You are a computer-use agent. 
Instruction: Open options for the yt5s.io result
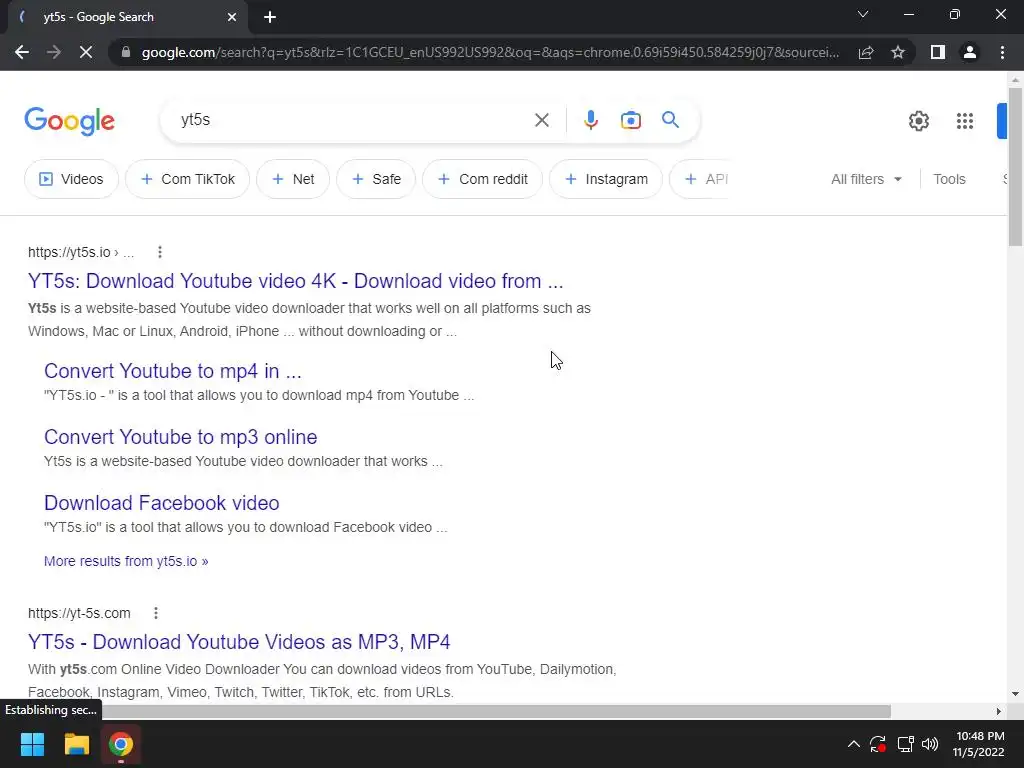click(160, 252)
